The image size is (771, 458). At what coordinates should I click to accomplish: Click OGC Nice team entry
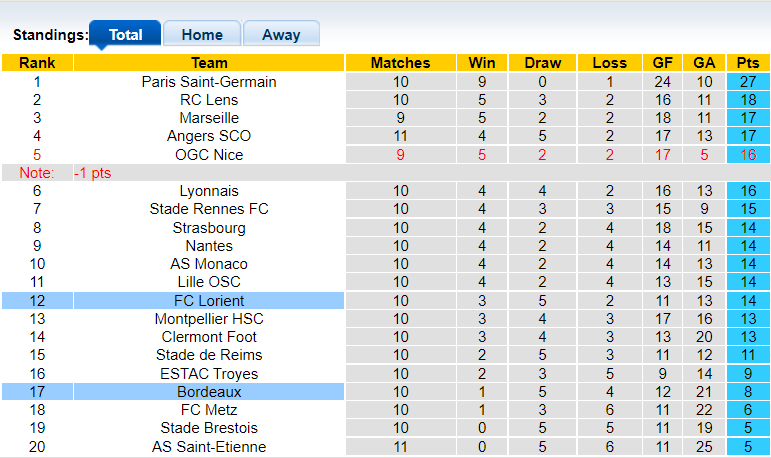click(x=209, y=155)
